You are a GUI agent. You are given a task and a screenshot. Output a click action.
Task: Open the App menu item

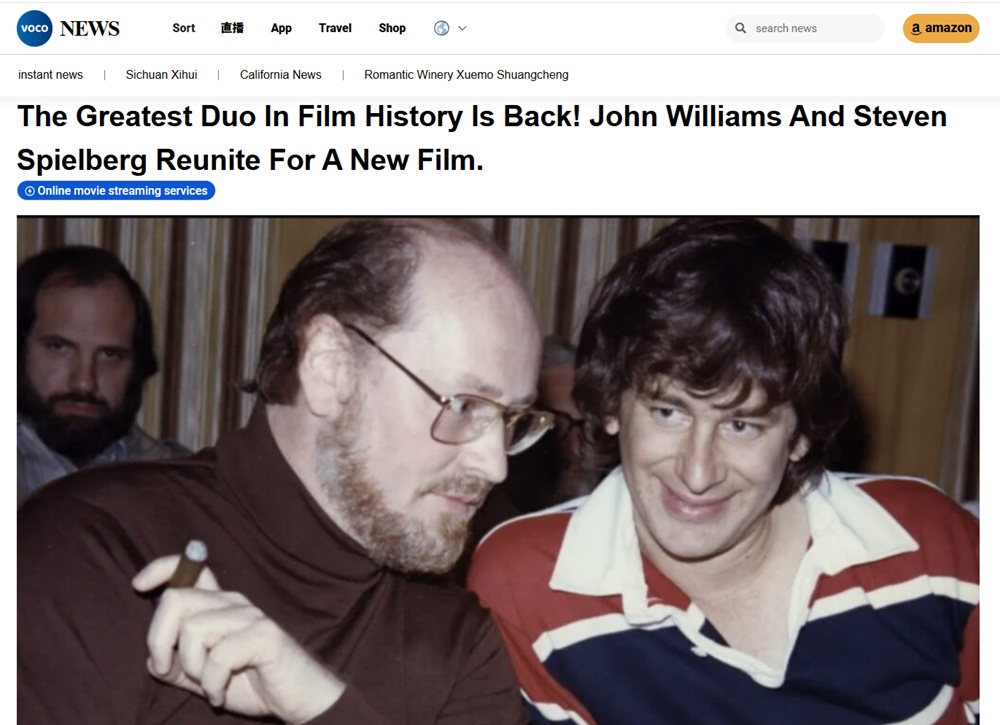pos(281,28)
